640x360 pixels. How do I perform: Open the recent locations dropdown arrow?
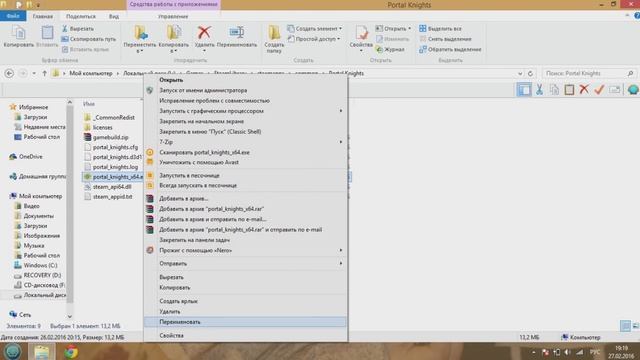coord(34,73)
